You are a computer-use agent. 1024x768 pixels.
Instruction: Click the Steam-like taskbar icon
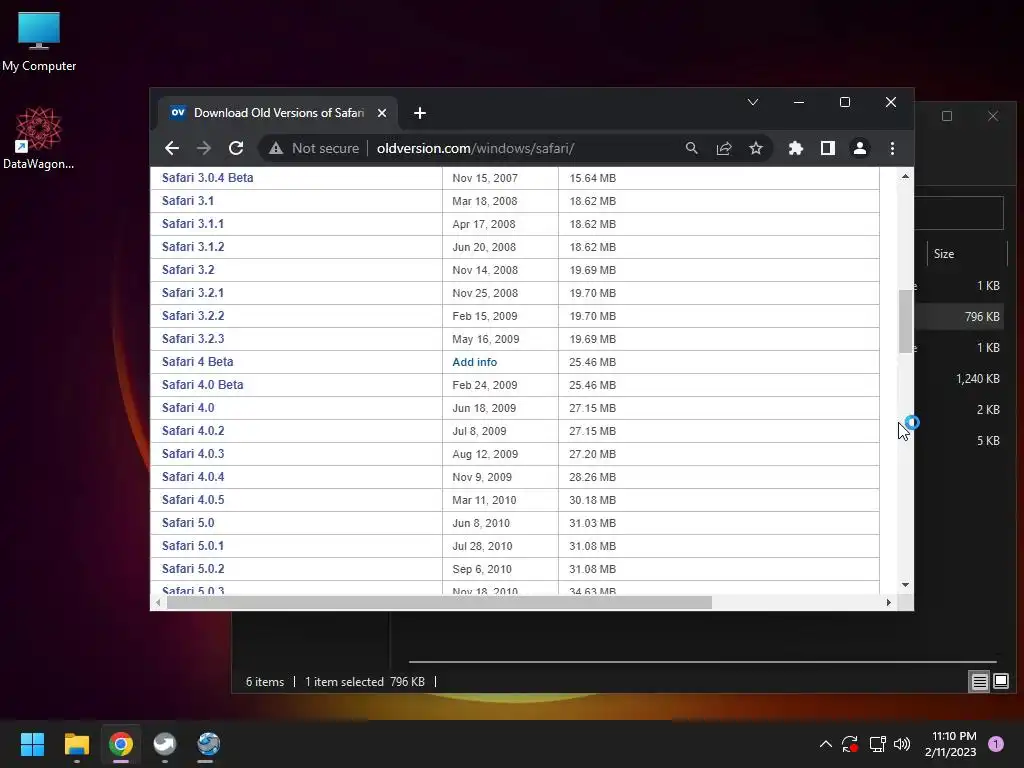(x=165, y=744)
